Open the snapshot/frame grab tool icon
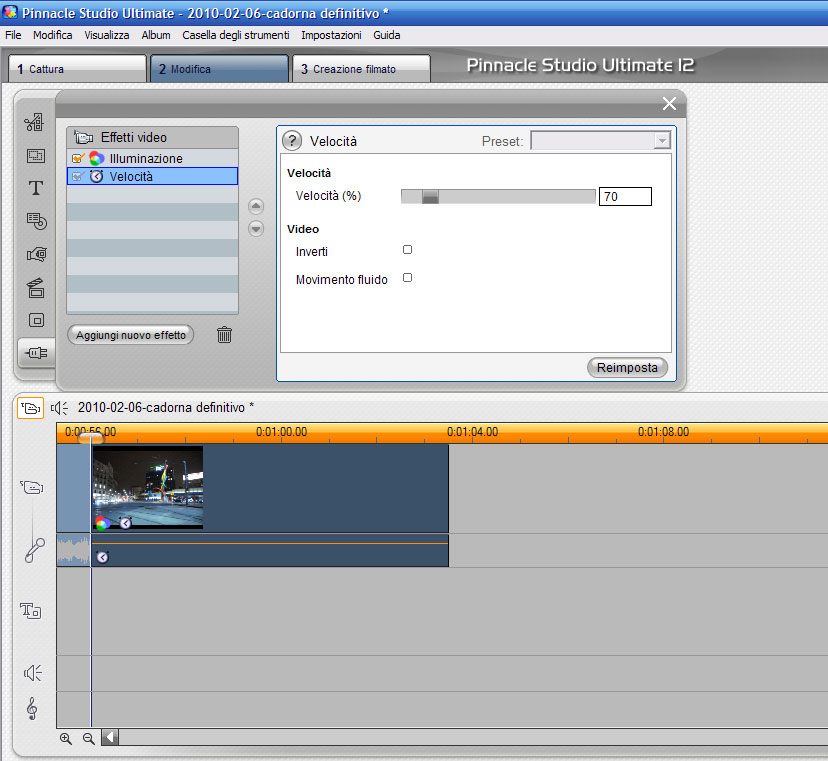The height and width of the screenshot is (761, 828). [x=36, y=156]
